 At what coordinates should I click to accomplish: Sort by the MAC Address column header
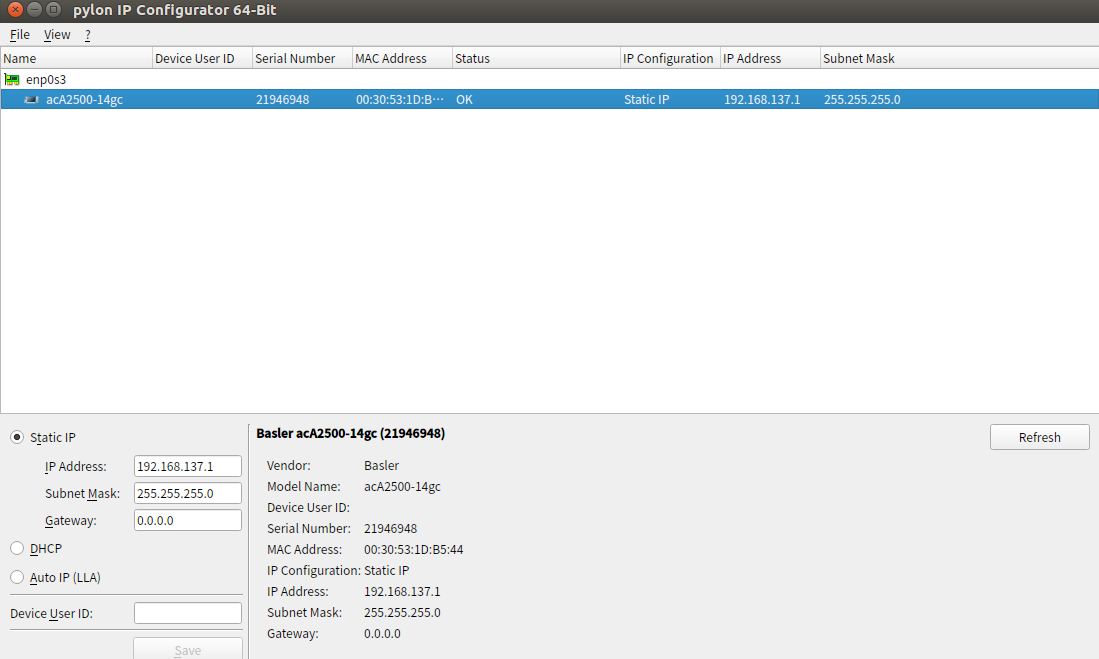click(x=402, y=58)
